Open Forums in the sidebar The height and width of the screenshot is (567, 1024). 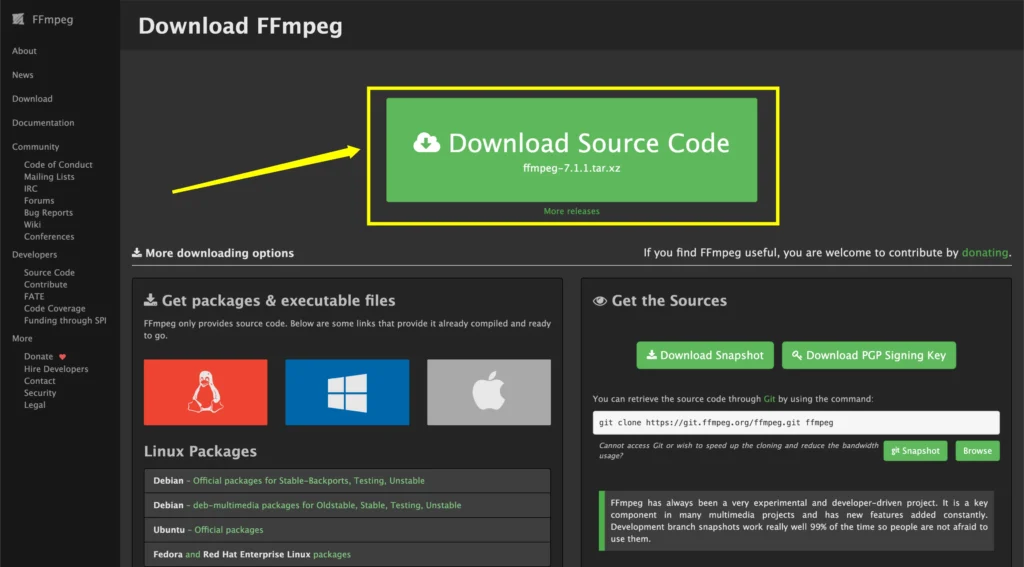tap(39, 201)
